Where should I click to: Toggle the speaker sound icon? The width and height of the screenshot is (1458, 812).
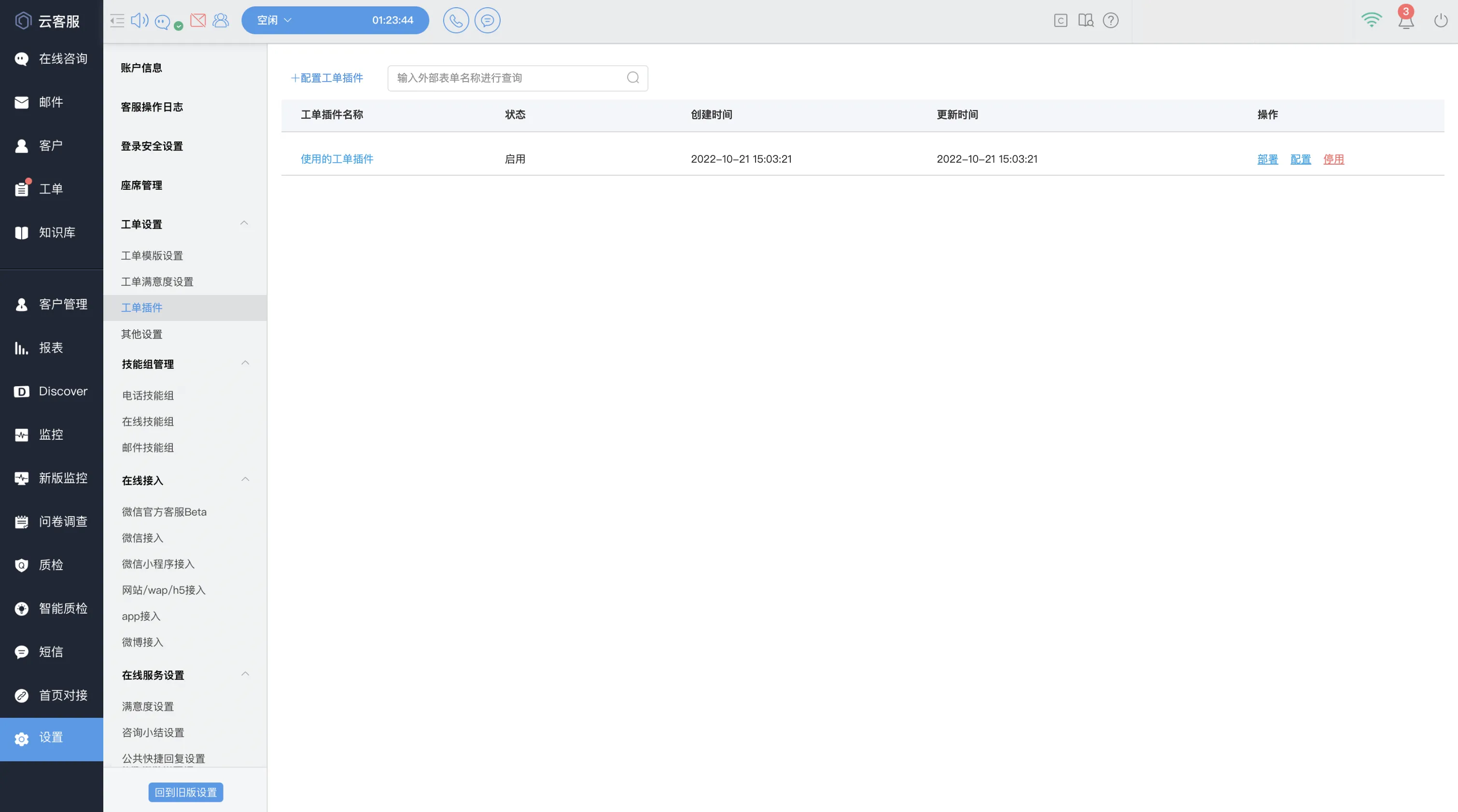tap(139, 21)
